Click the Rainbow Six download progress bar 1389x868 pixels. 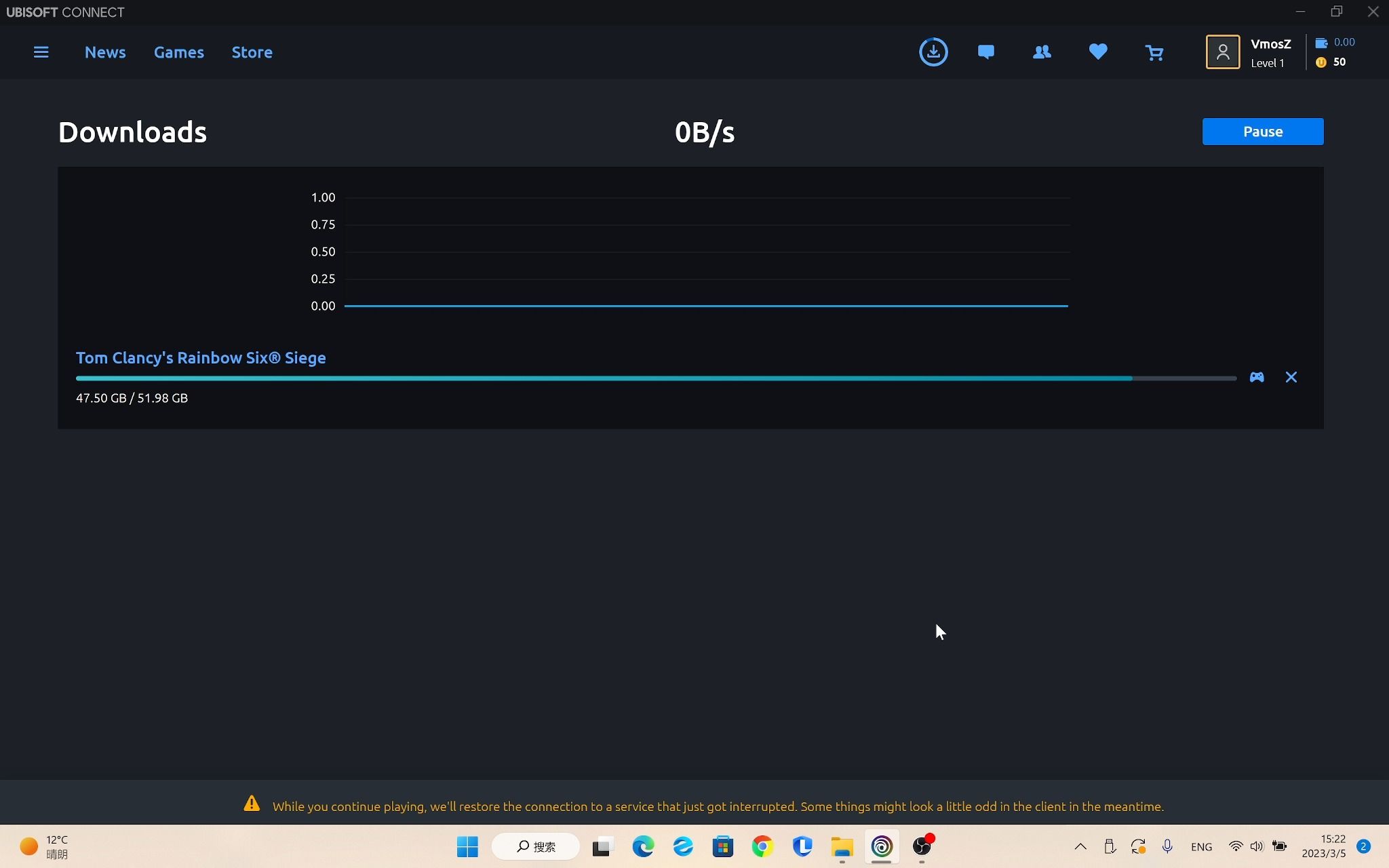pos(655,378)
